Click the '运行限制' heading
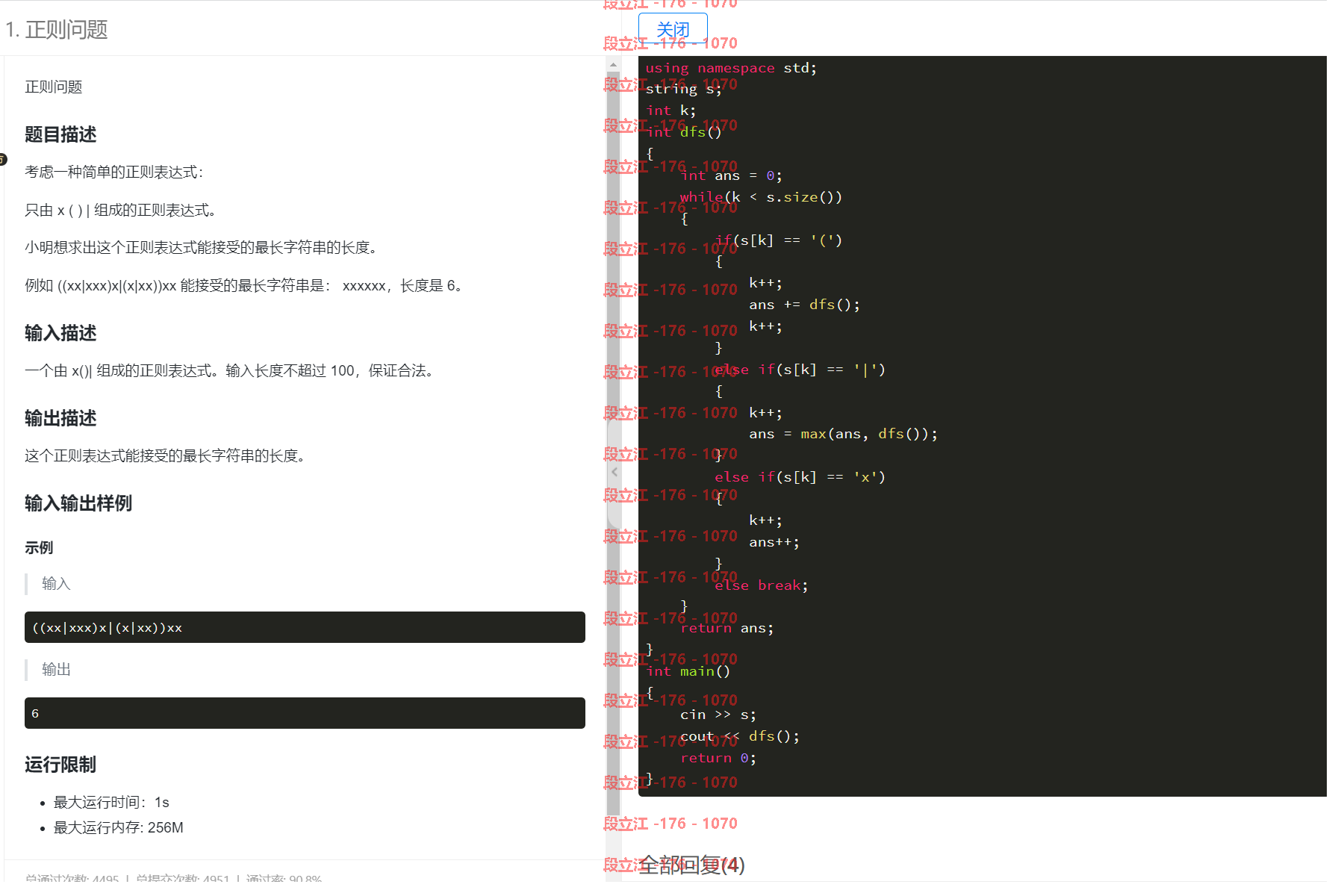The height and width of the screenshot is (896, 1341). 60,765
